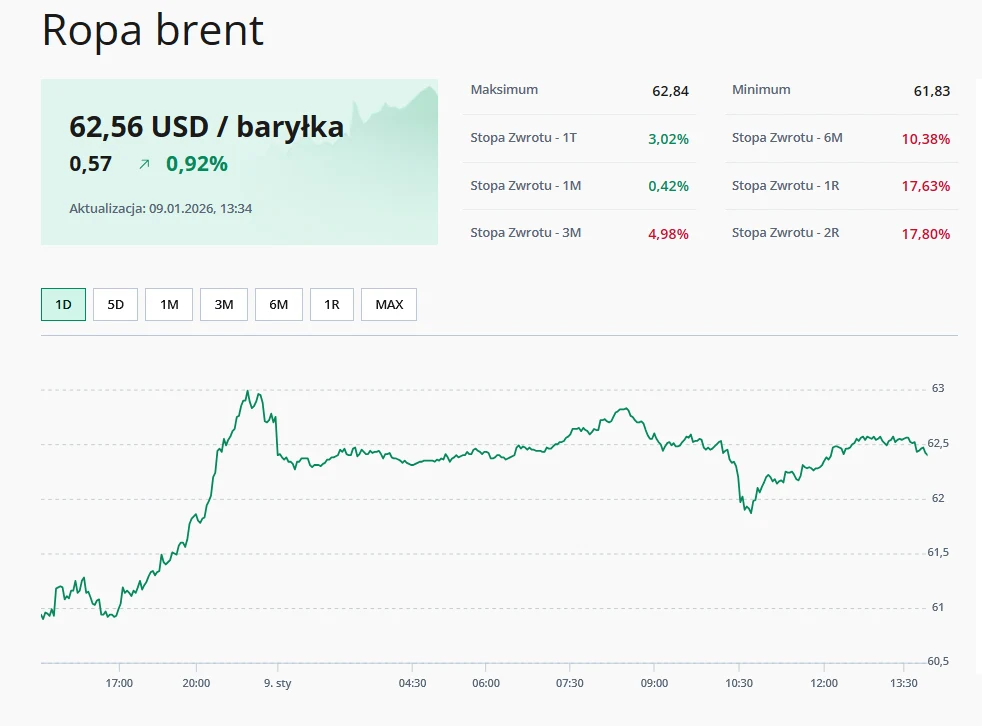Click the chart peak before 9. sty
Viewport: 982px width, 726px height.
(x=248, y=392)
